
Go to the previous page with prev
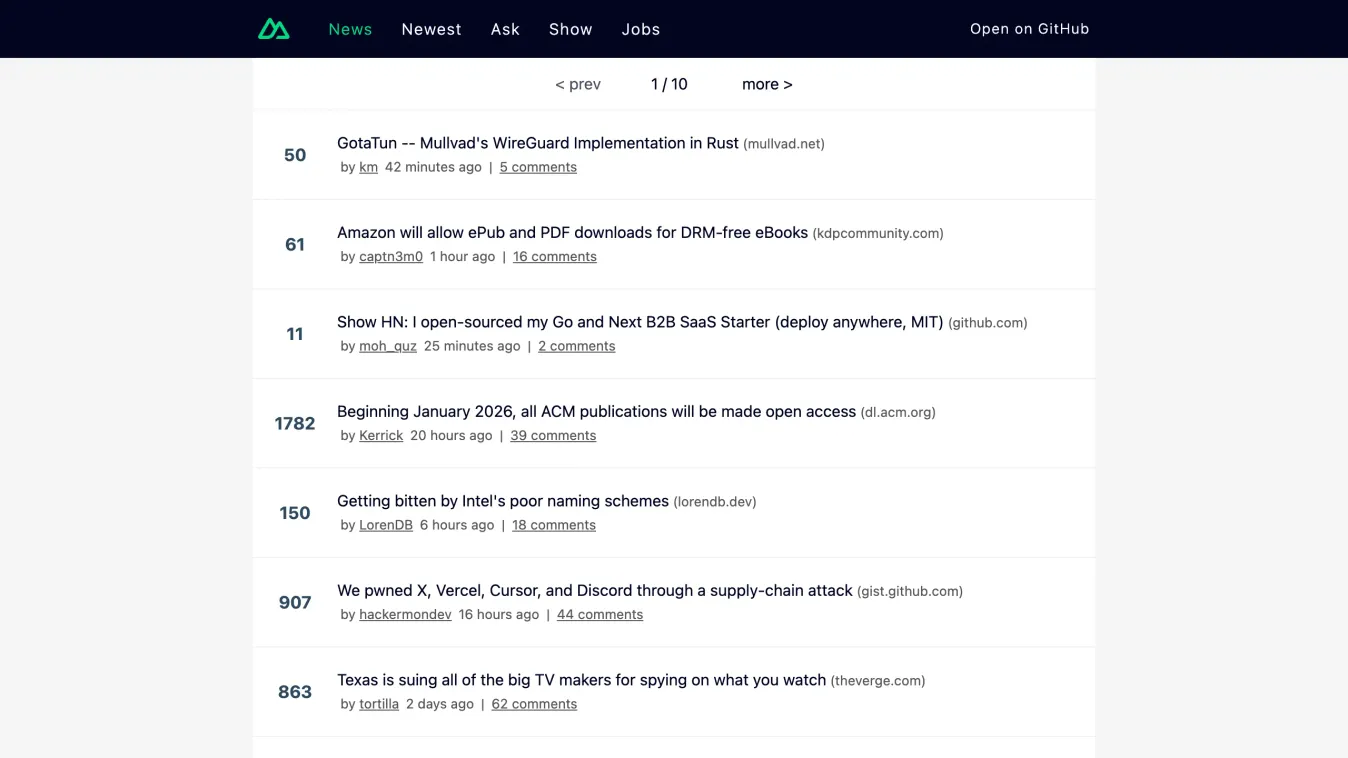coord(578,84)
